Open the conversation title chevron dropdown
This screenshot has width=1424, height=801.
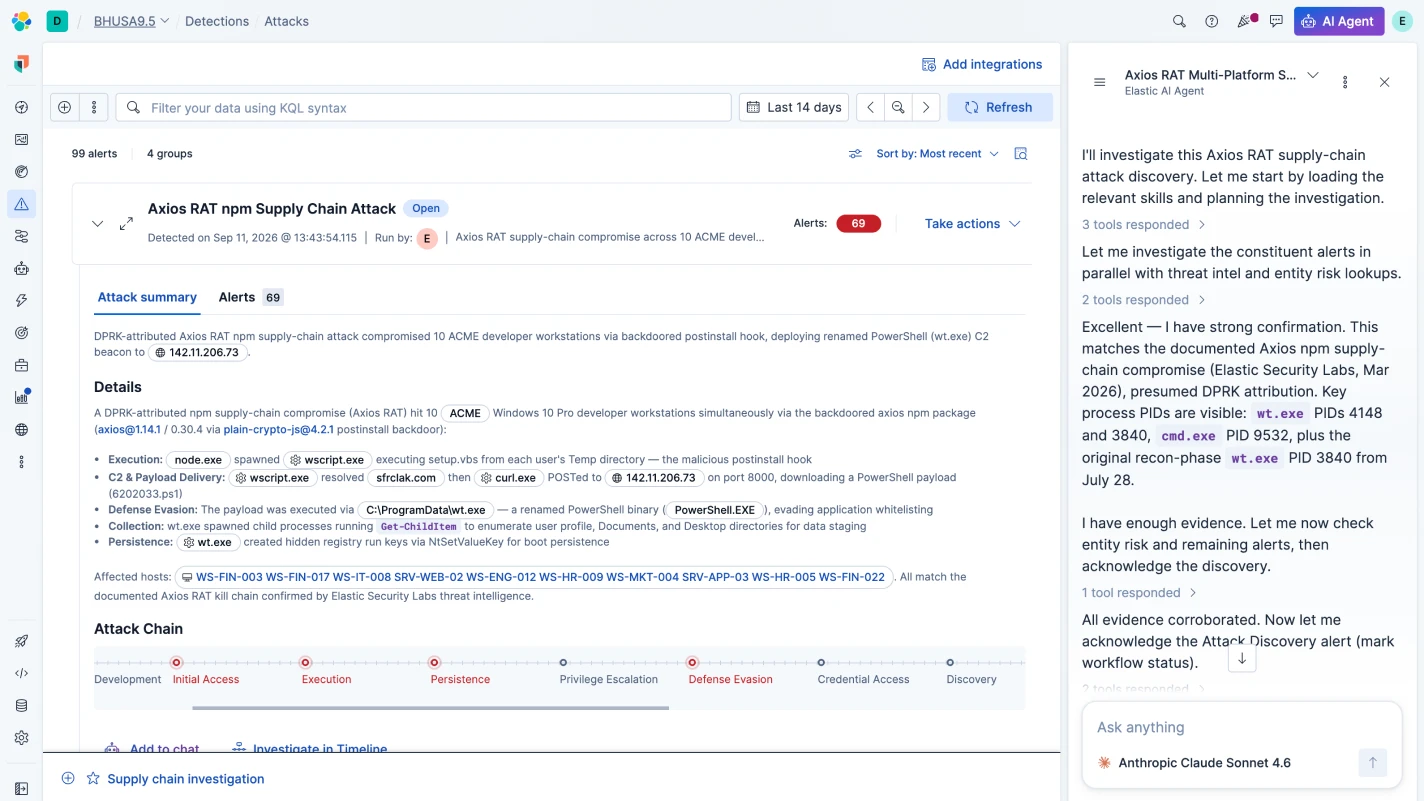pos(1313,75)
